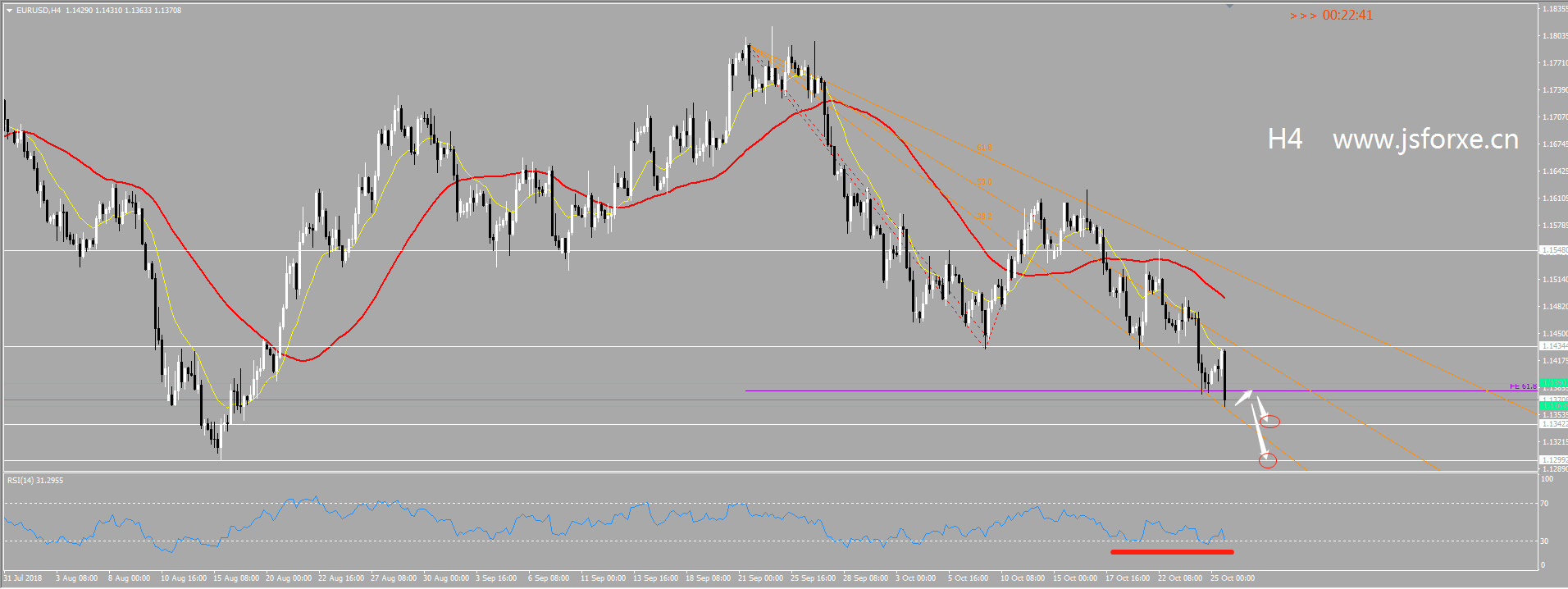
Task: Select the orange Fibonacci 50.0 level label
Action: click(x=984, y=182)
